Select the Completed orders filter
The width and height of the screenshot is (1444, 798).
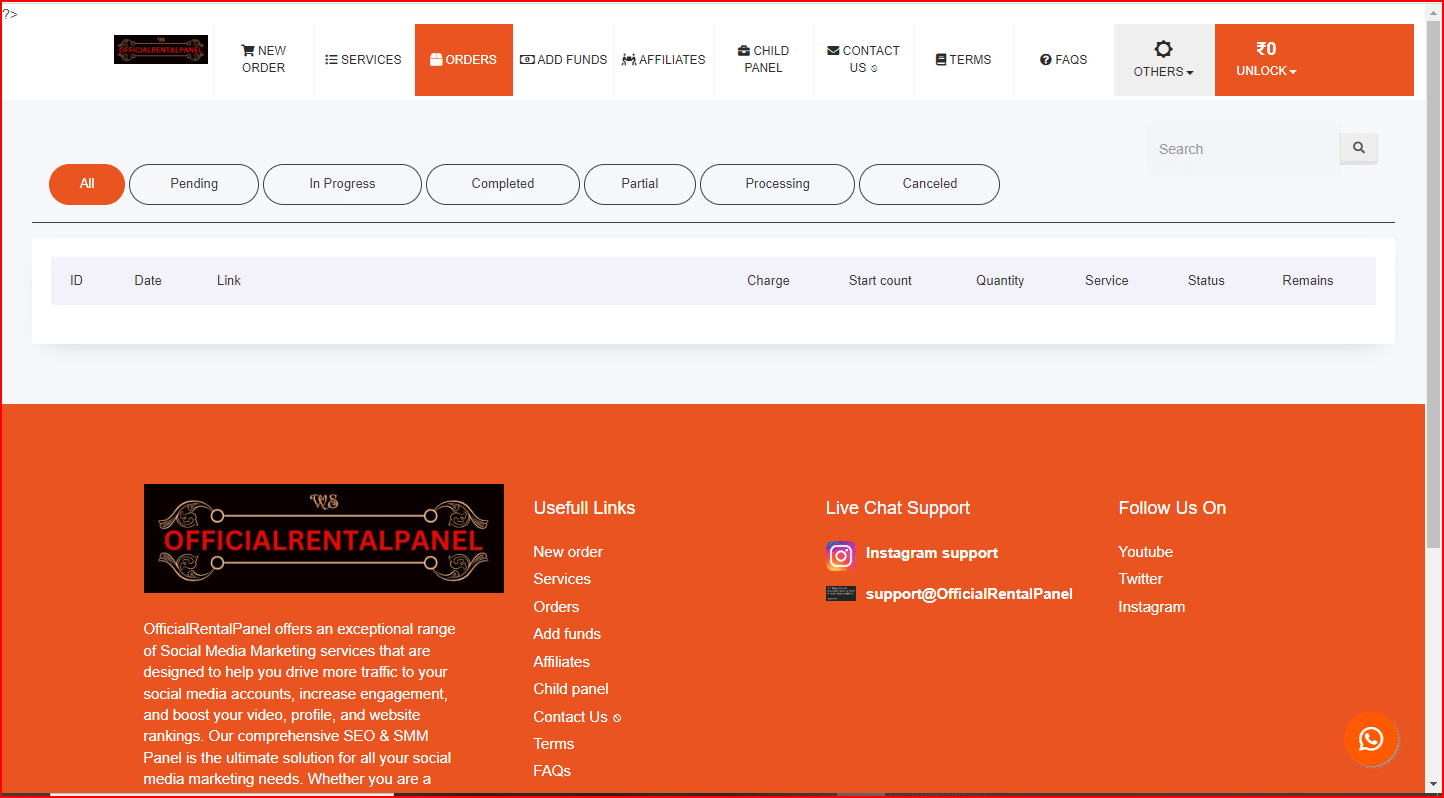click(x=502, y=184)
